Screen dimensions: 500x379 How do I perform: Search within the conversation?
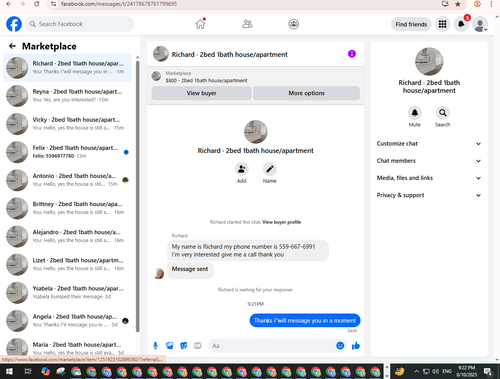point(442,113)
